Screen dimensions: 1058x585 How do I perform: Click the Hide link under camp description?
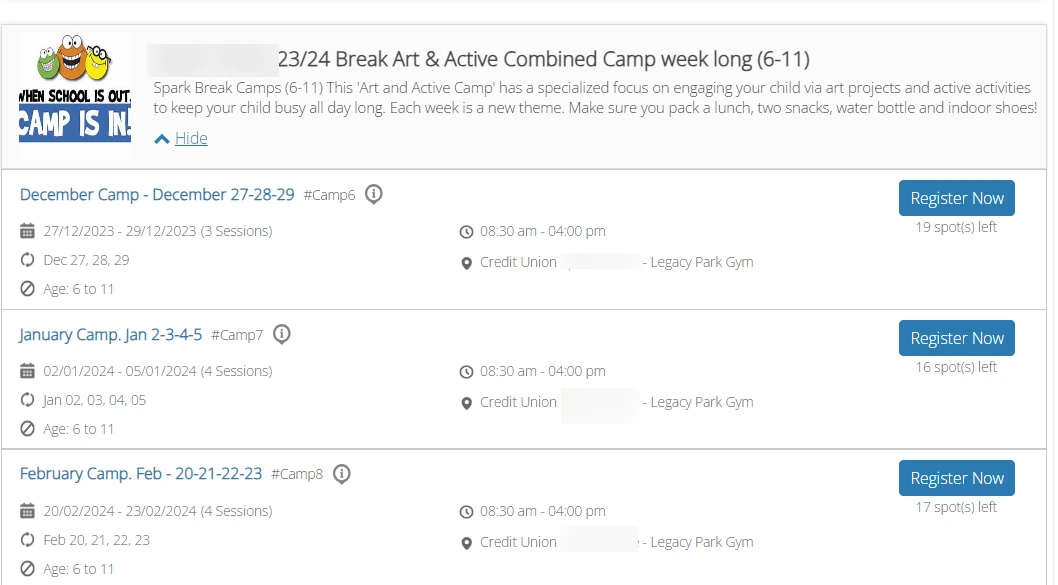[x=191, y=138]
